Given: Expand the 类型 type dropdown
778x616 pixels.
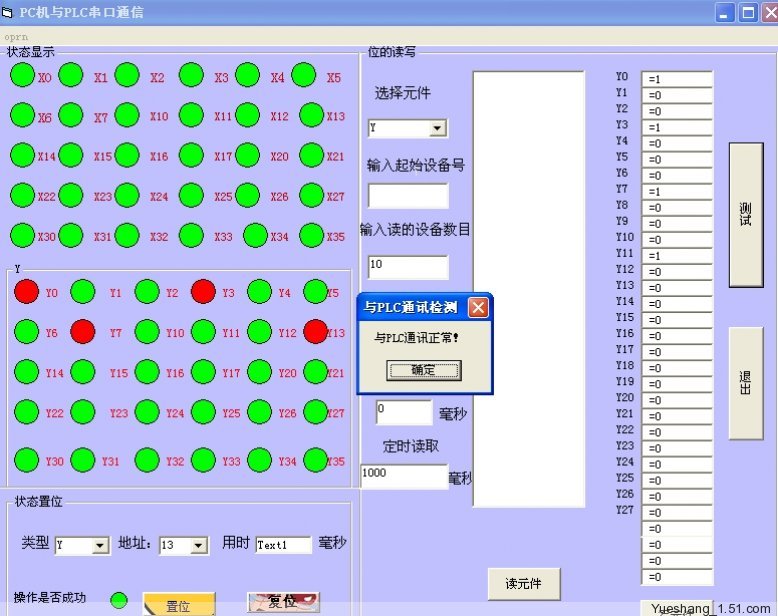Looking at the screenshot, I should pyautogui.click(x=100, y=545).
